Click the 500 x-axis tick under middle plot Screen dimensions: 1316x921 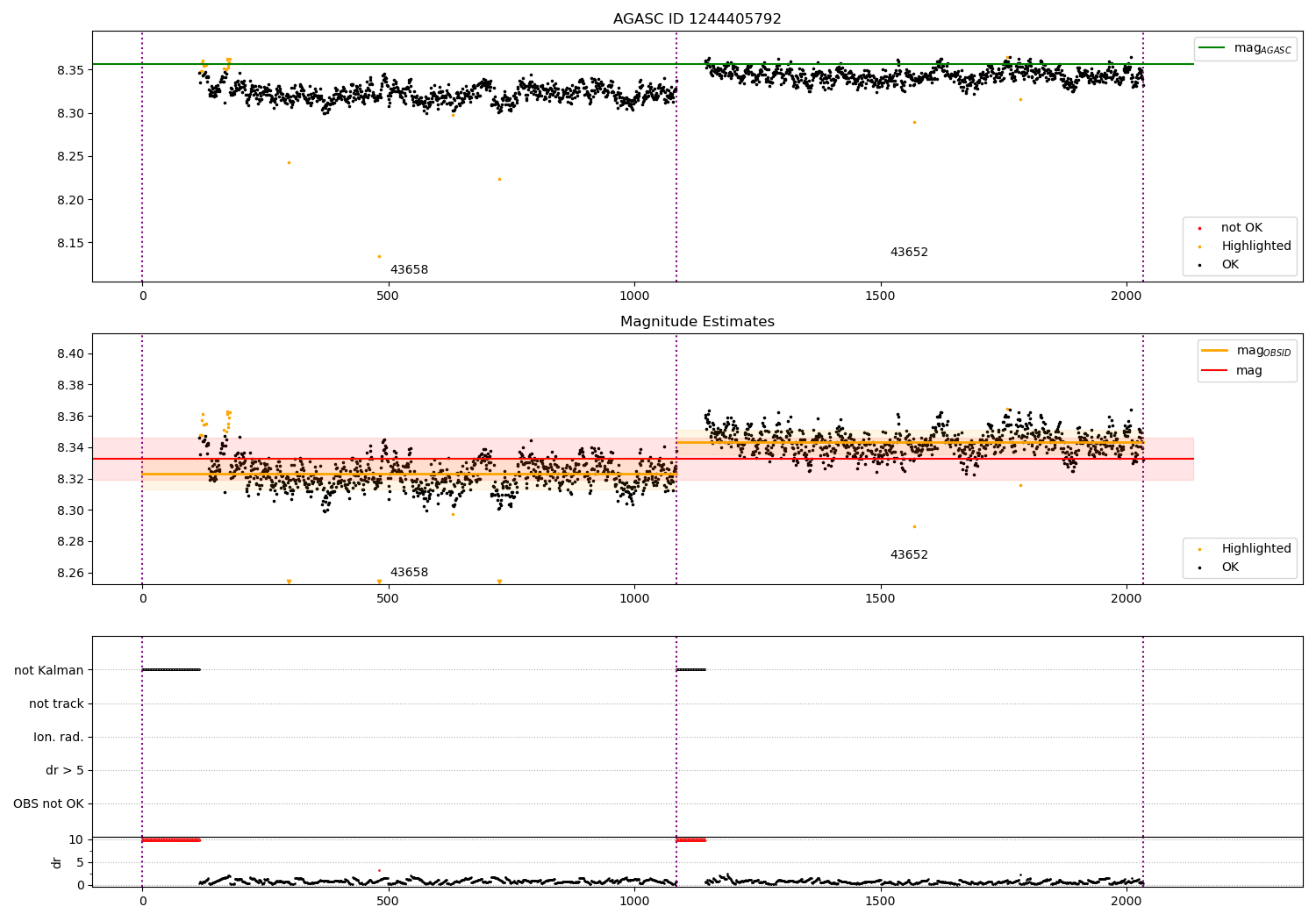coord(388,598)
